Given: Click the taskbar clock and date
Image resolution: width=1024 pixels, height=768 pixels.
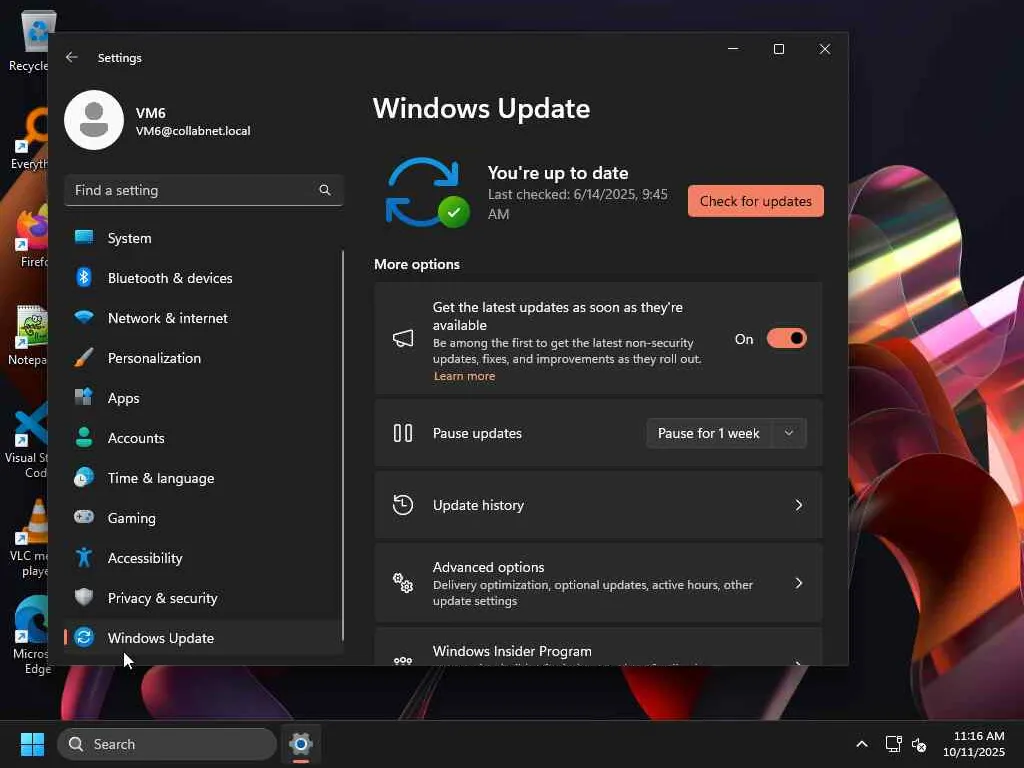Looking at the screenshot, I should tap(973, 744).
